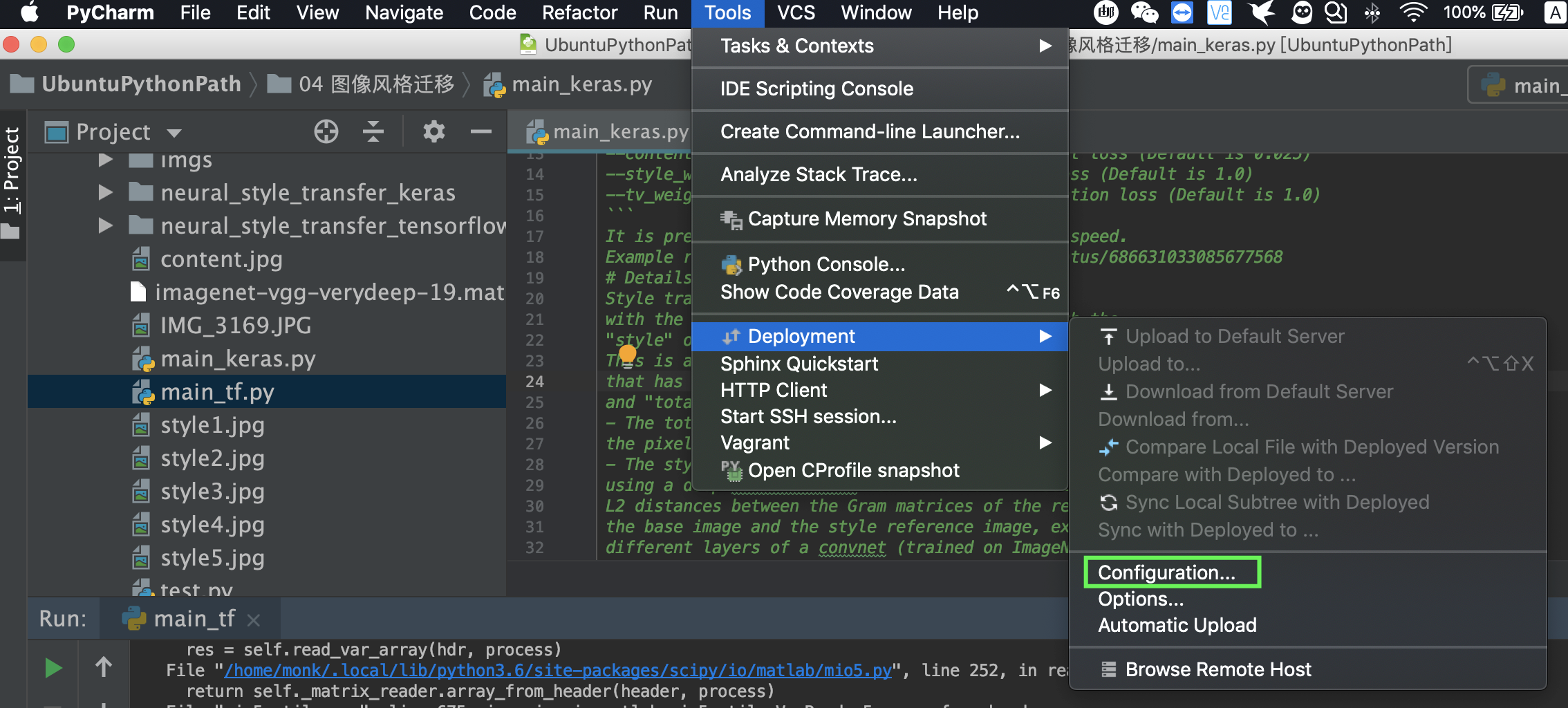Expand the Tasks & Contexts submenu
The width and height of the screenshot is (1568, 708).
coord(1045,46)
